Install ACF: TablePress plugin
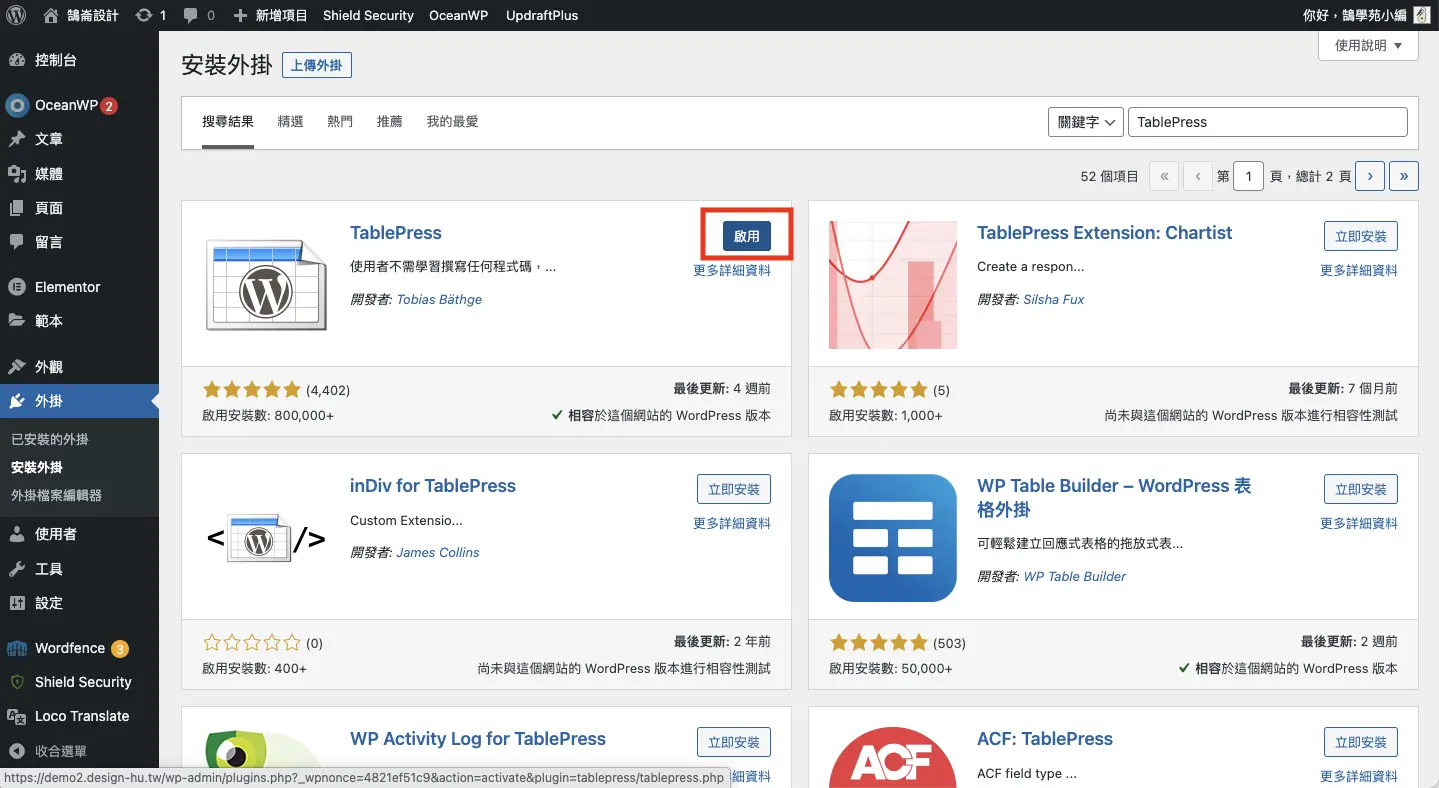Screen dimensions: 1439x788 click(1360, 742)
